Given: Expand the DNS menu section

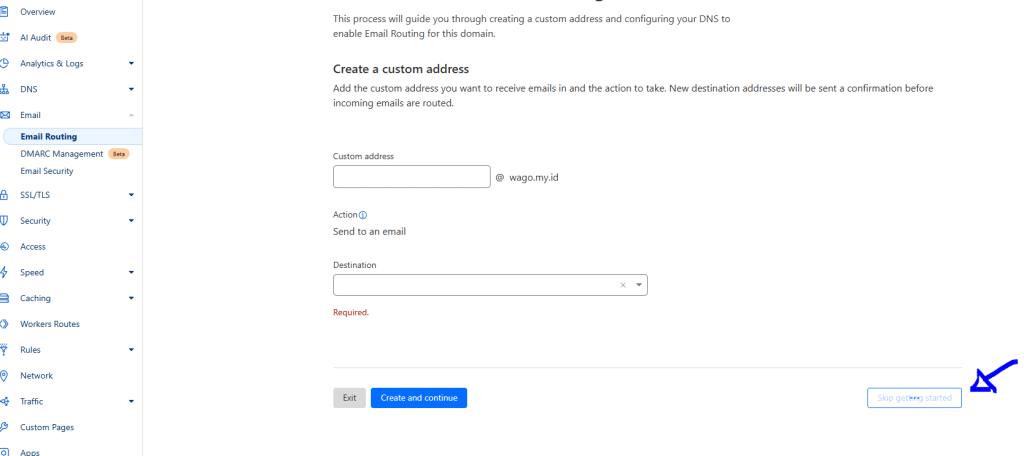Looking at the screenshot, I should click(131, 89).
